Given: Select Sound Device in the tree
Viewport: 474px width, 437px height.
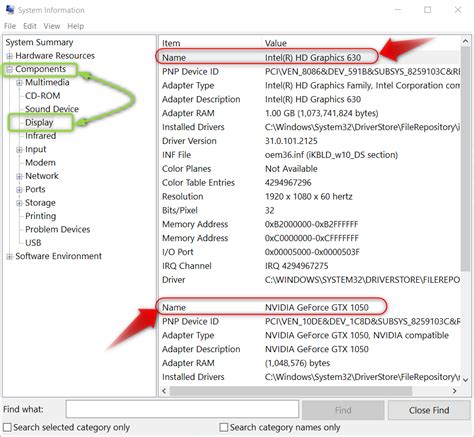Looking at the screenshot, I should pyautogui.click(x=52, y=109).
